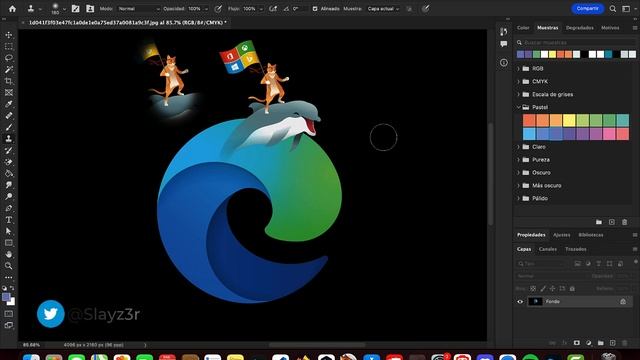Viewport: 640px width, 360px height.
Task: Create new swatch group folder icon
Action: pyautogui.click(x=599, y=222)
